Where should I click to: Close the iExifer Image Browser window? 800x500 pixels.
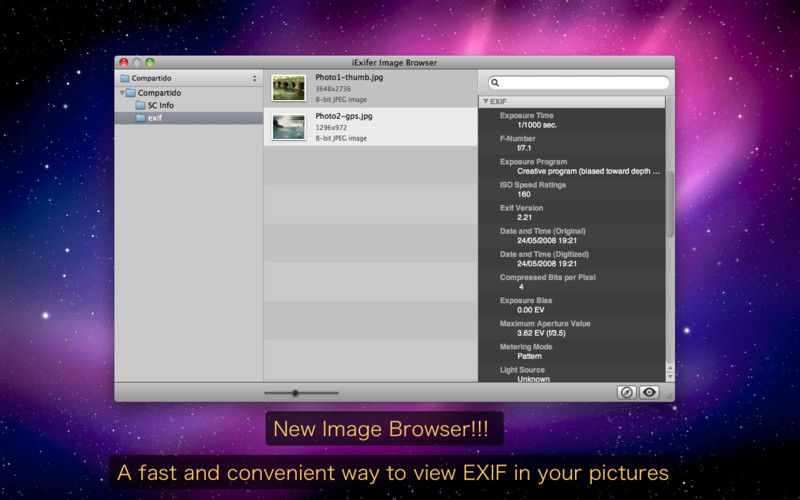click(124, 62)
